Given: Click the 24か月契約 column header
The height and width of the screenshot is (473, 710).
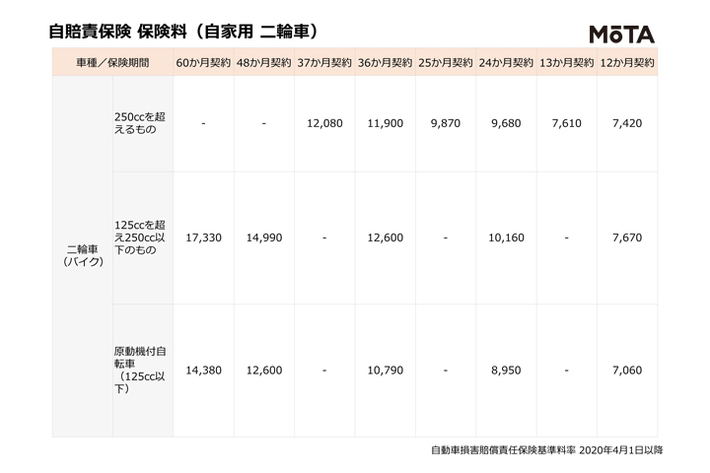Looking at the screenshot, I should point(506,62).
